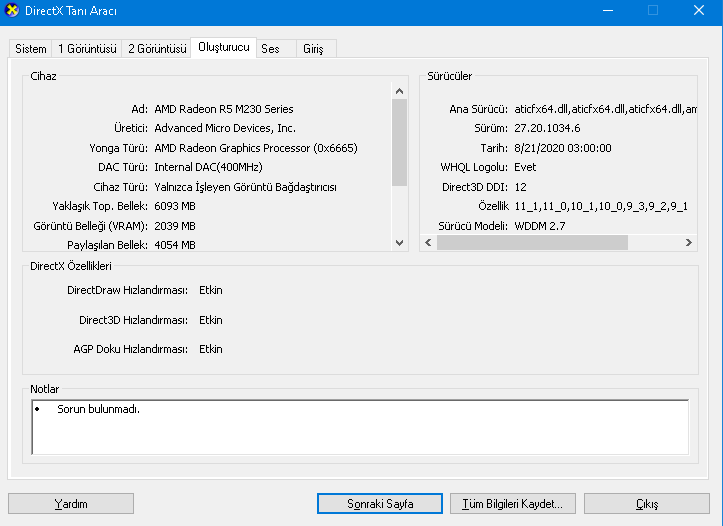The width and height of the screenshot is (723, 526).
Task: Click inside the Notlar text box
Action: [x=360, y=427]
